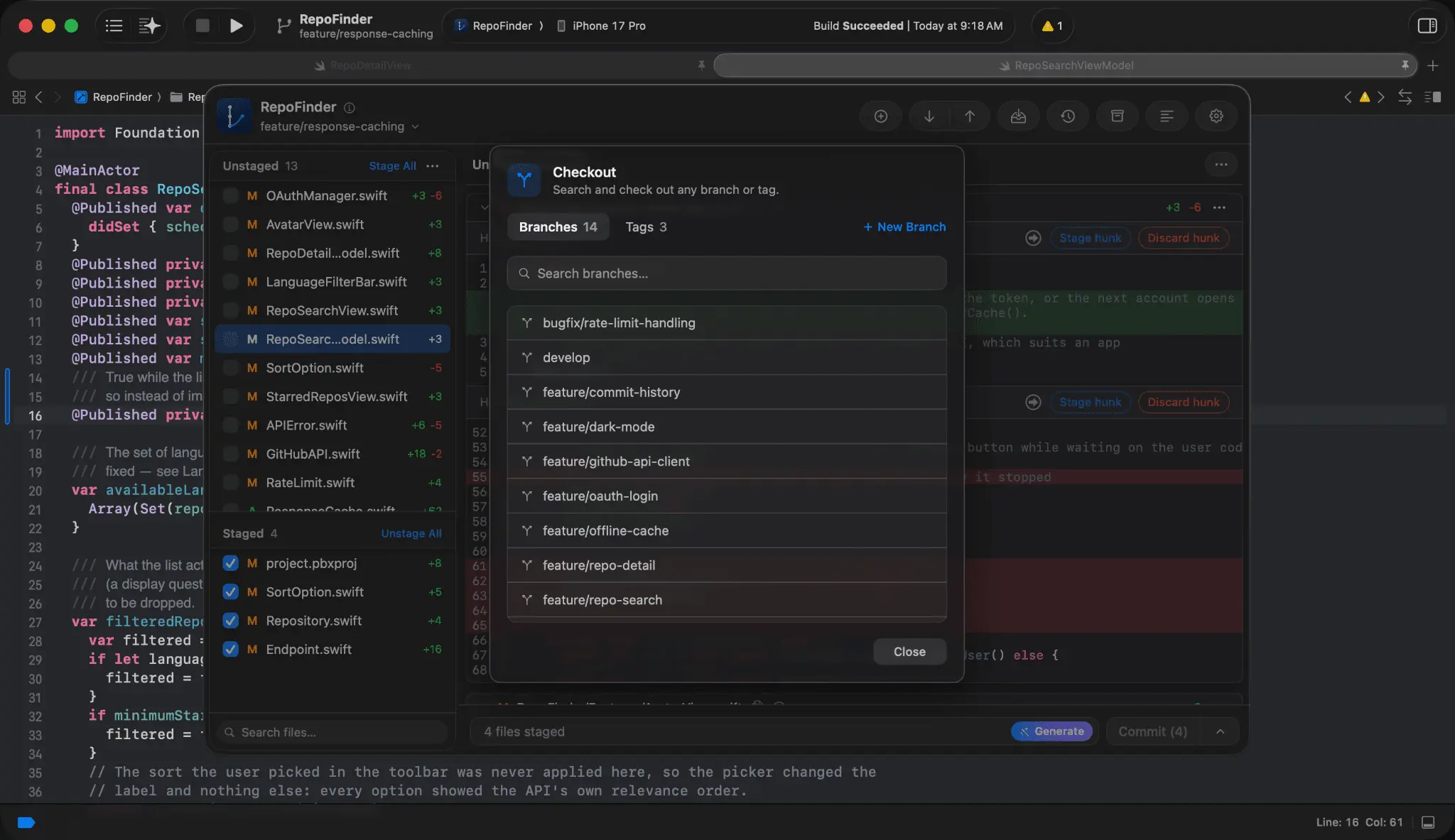Select the bugfix/rate-limit-handling branch
Image resolution: width=1455 pixels, height=840 pixels.
[727, 322]
